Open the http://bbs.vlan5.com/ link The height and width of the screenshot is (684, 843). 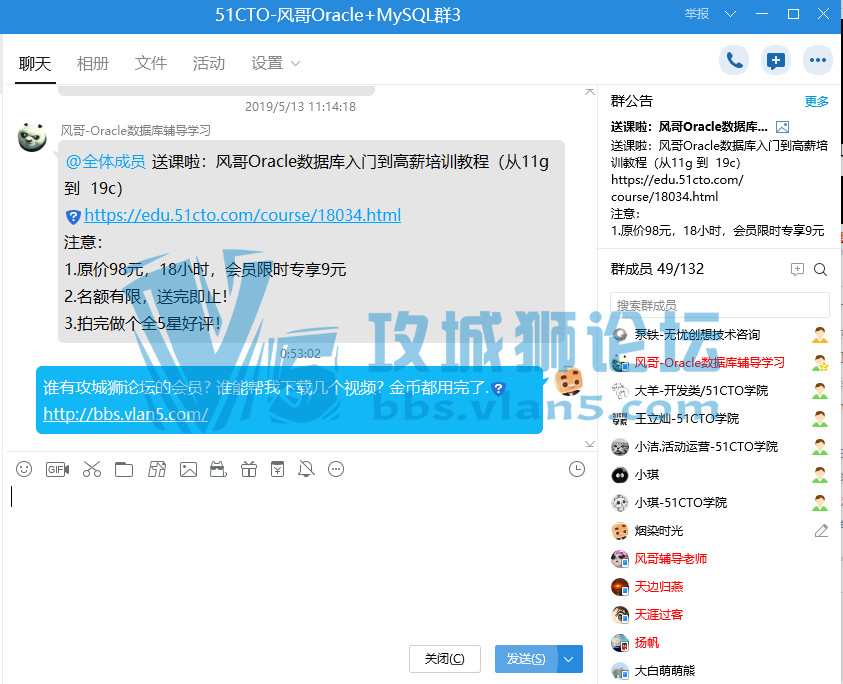(x=125, y=414)
